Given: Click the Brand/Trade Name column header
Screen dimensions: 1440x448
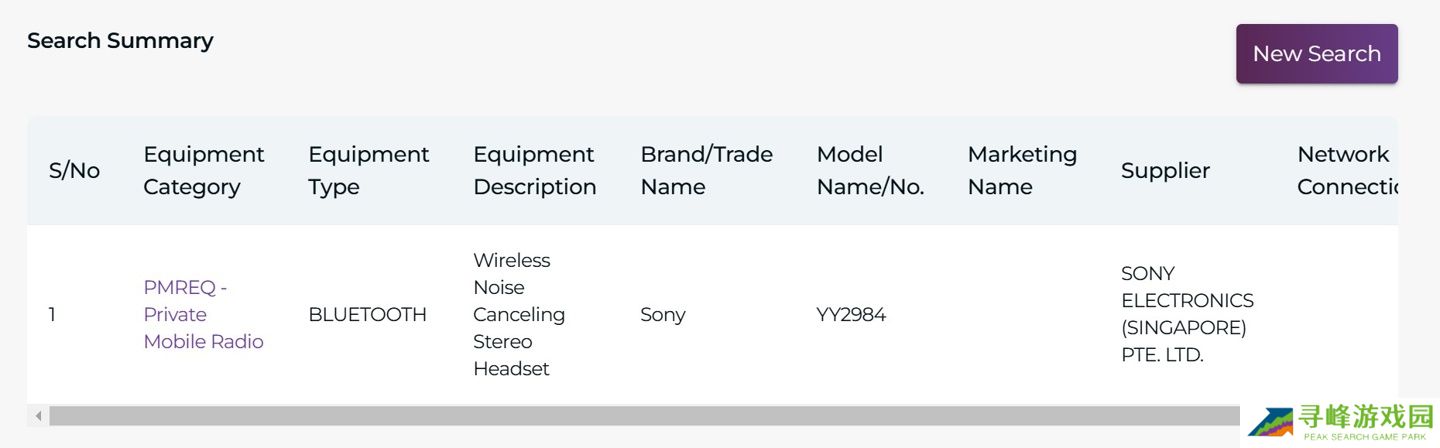Looking at the screenshot, I should pyautogui.click(x=706, y=171).
